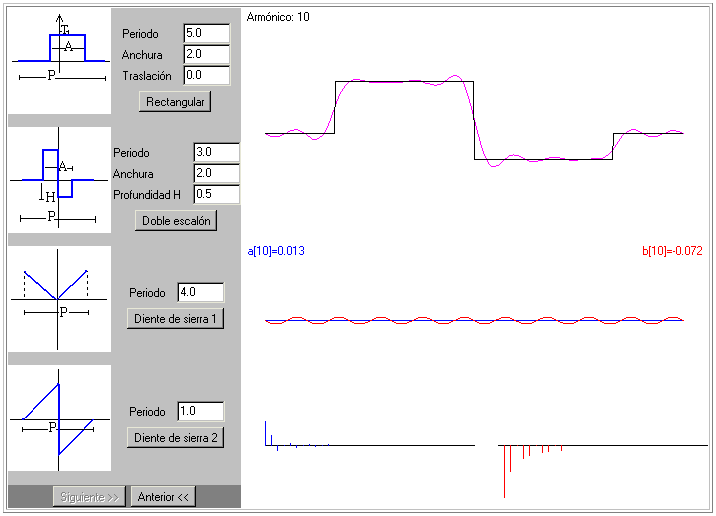Click the Diente de sierra 1 button
Image resolution: width=716 pixels, height=516 pixels.
tap(175, 319)
